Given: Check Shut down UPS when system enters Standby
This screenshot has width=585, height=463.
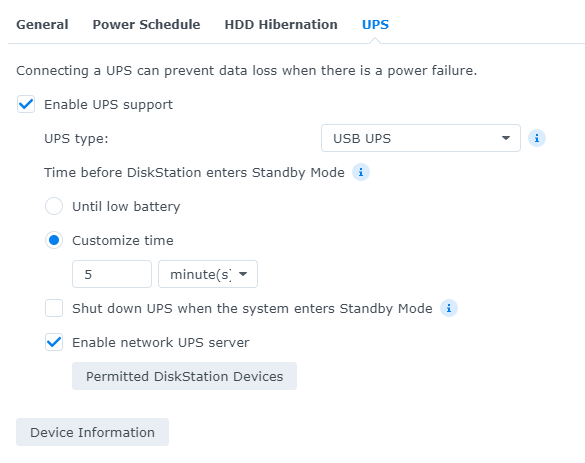Looking at the screenshot, I should (x=54, y=308).
